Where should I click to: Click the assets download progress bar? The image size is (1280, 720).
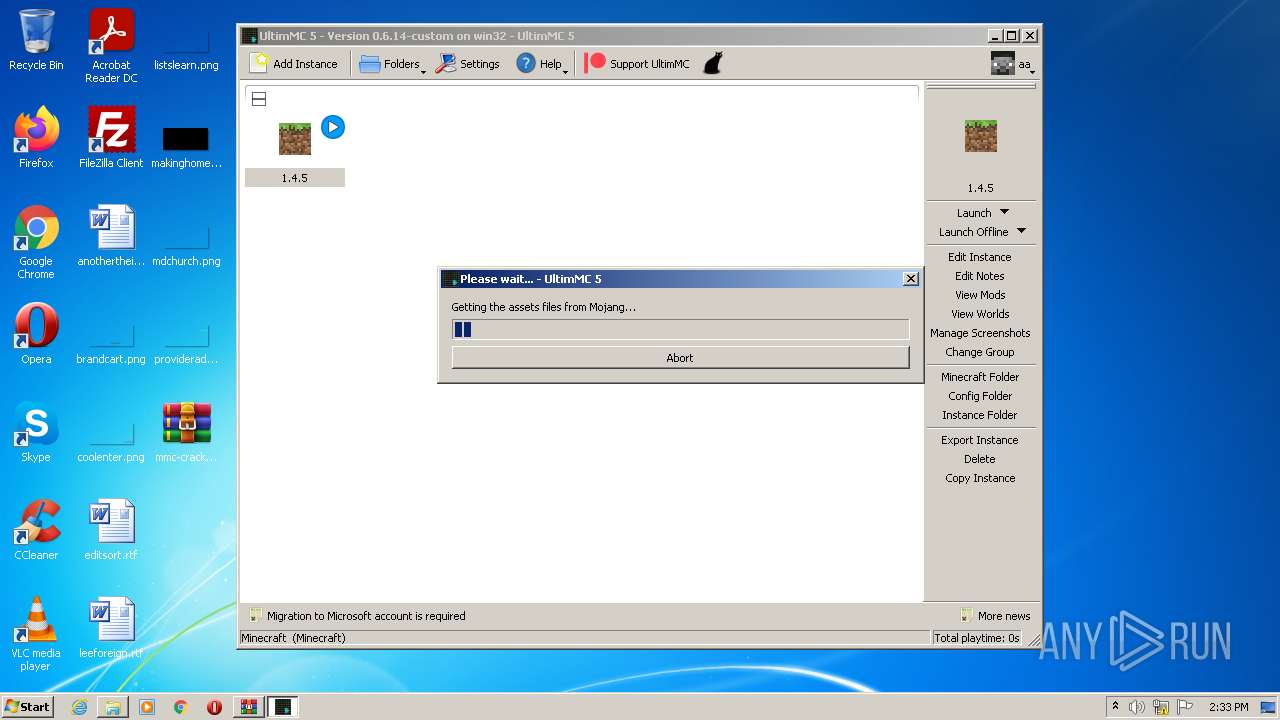680,329
